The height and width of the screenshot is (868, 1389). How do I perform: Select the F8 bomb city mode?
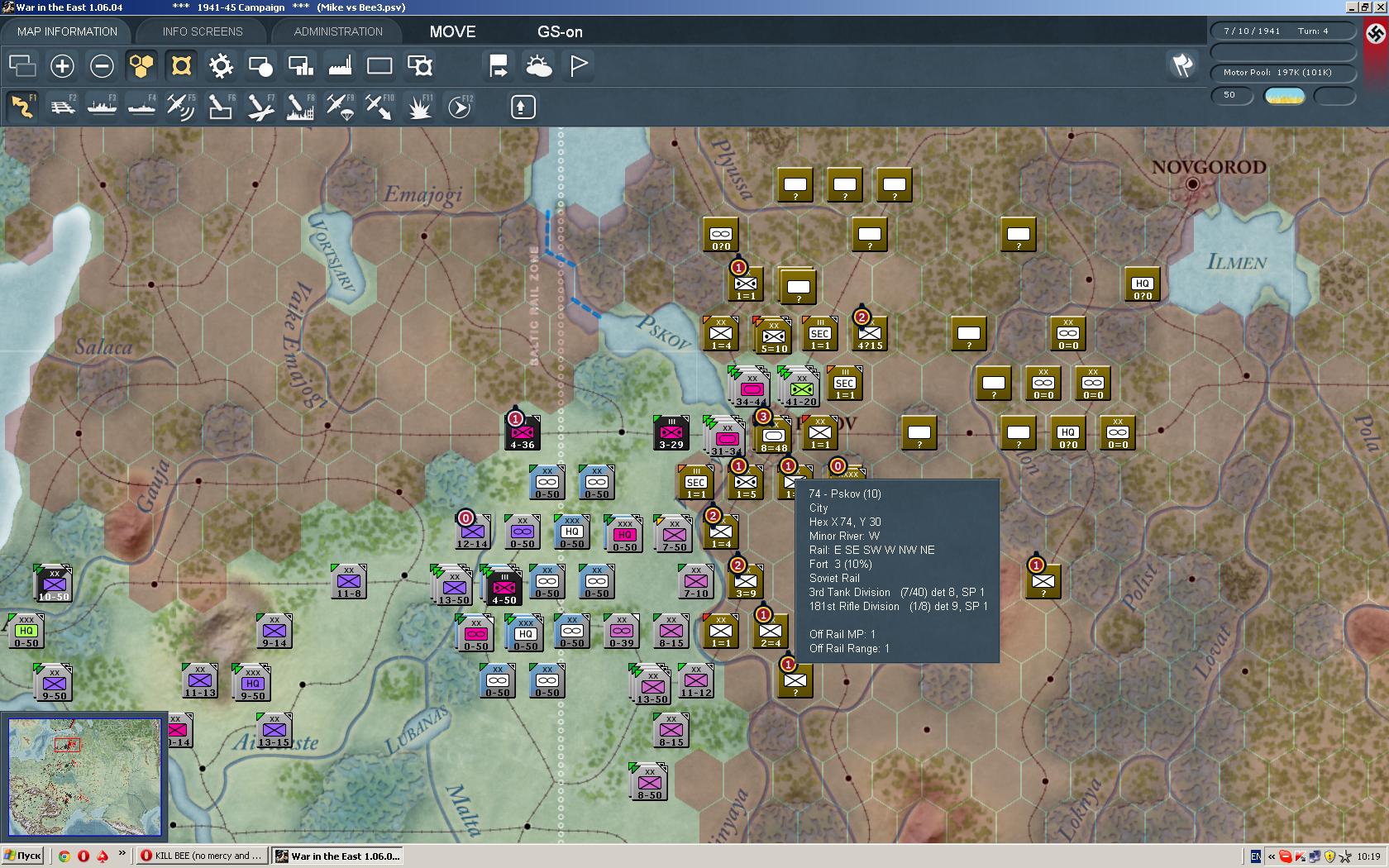300,107
